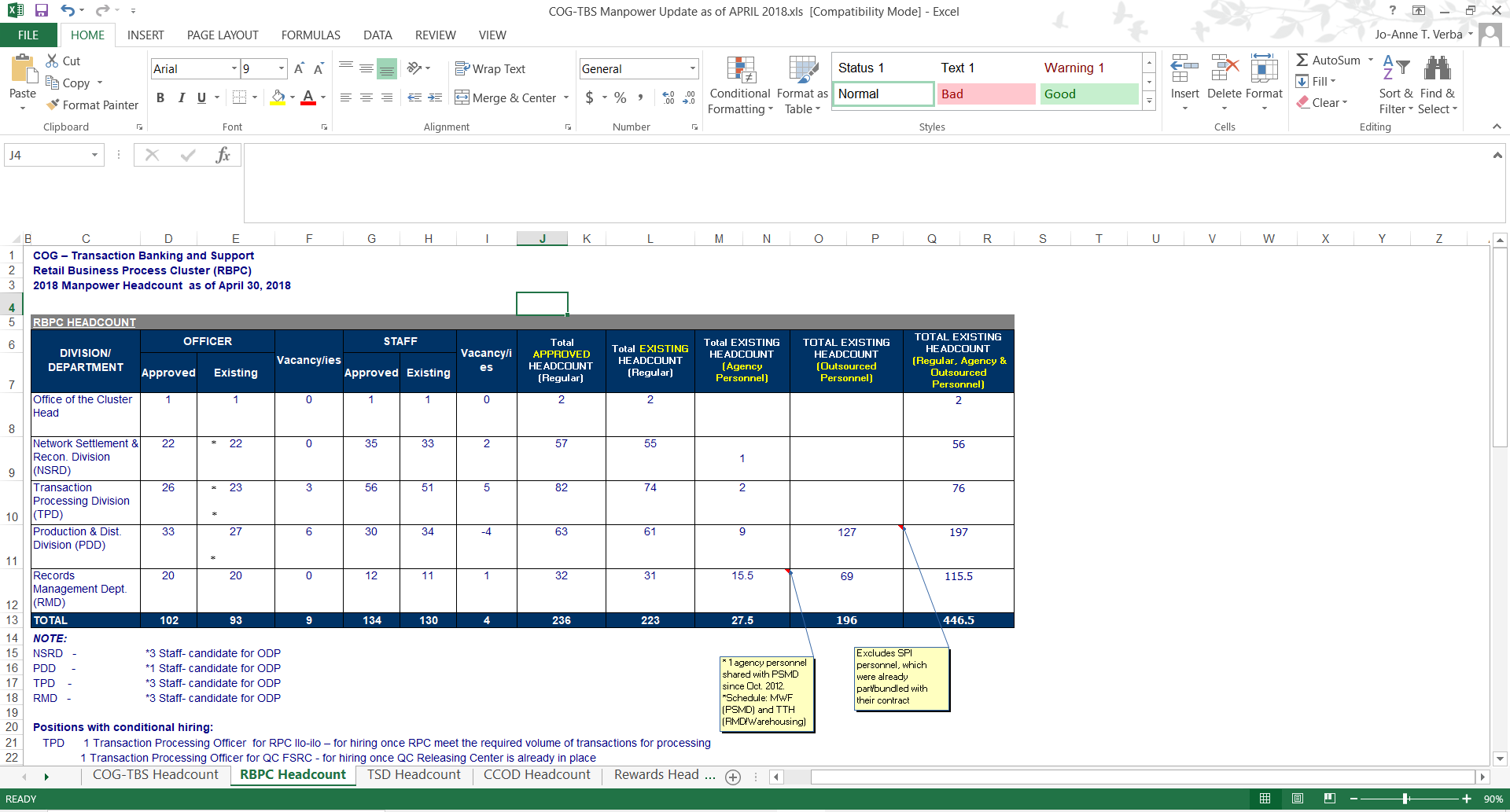Apply the Good cell style
This screenshot has height=812, width=1510.
coord(1088,94)
